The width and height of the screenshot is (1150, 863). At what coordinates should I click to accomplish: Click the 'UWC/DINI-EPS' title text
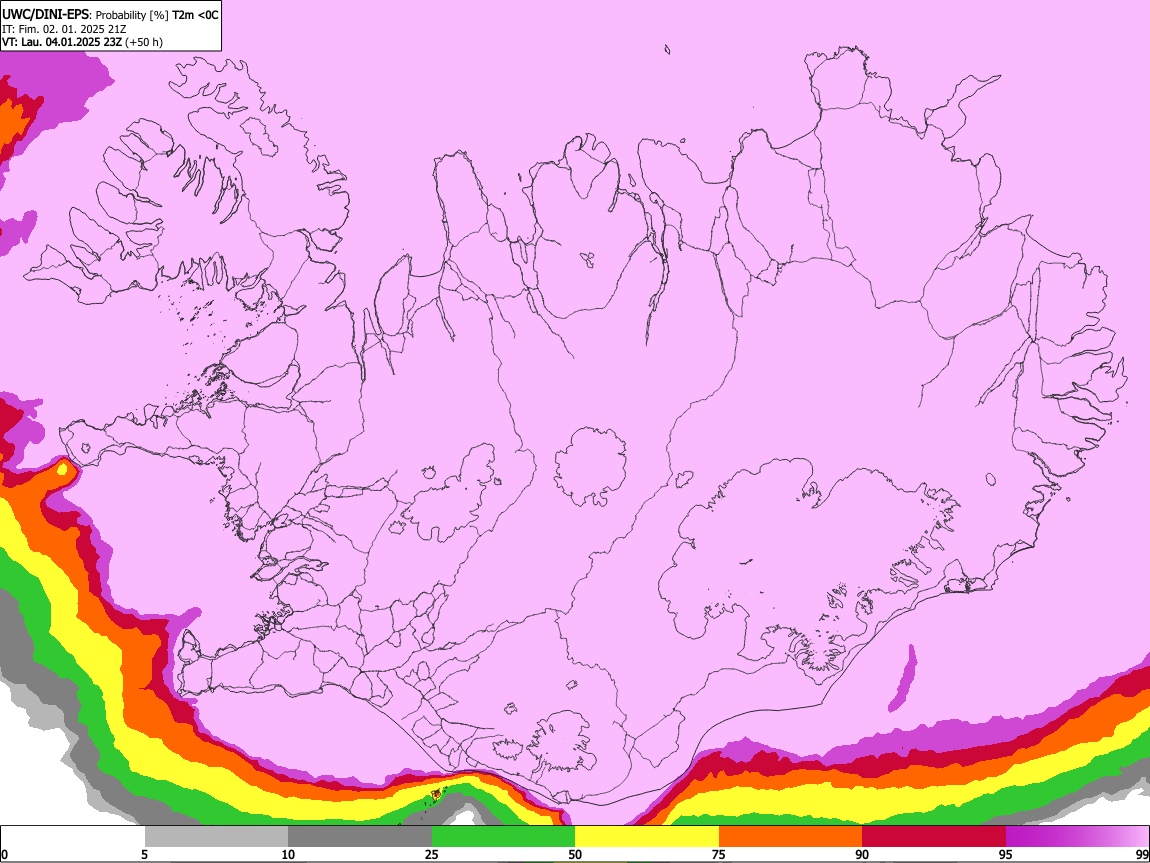coord(45,15)
